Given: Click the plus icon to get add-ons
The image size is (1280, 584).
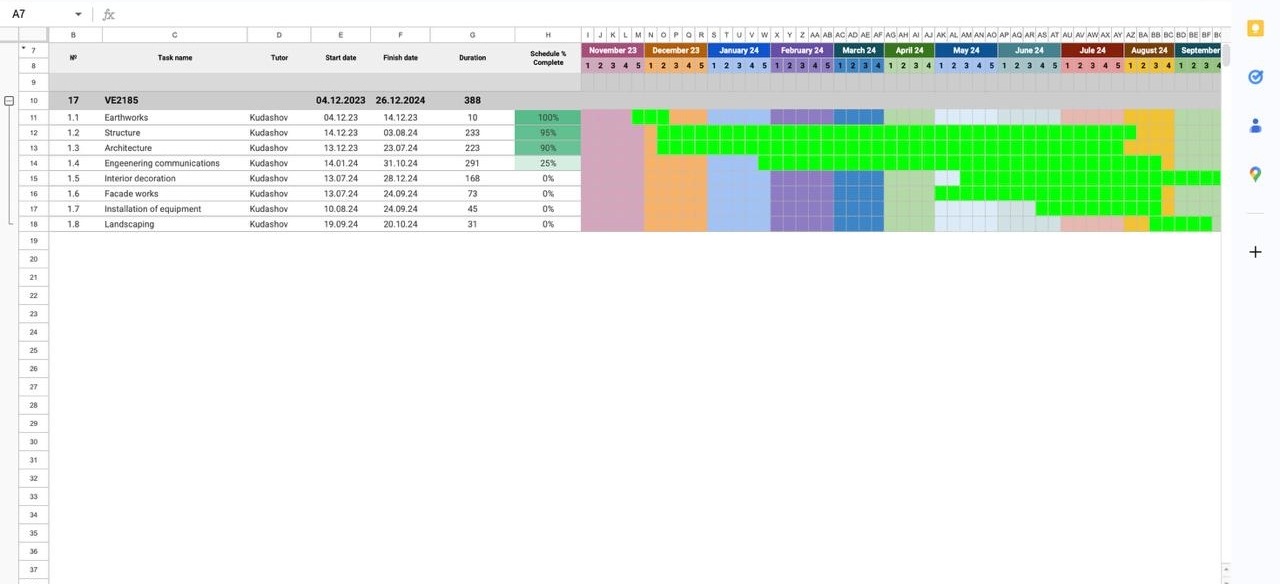Looking at the screenshot, I should 1255,252.
